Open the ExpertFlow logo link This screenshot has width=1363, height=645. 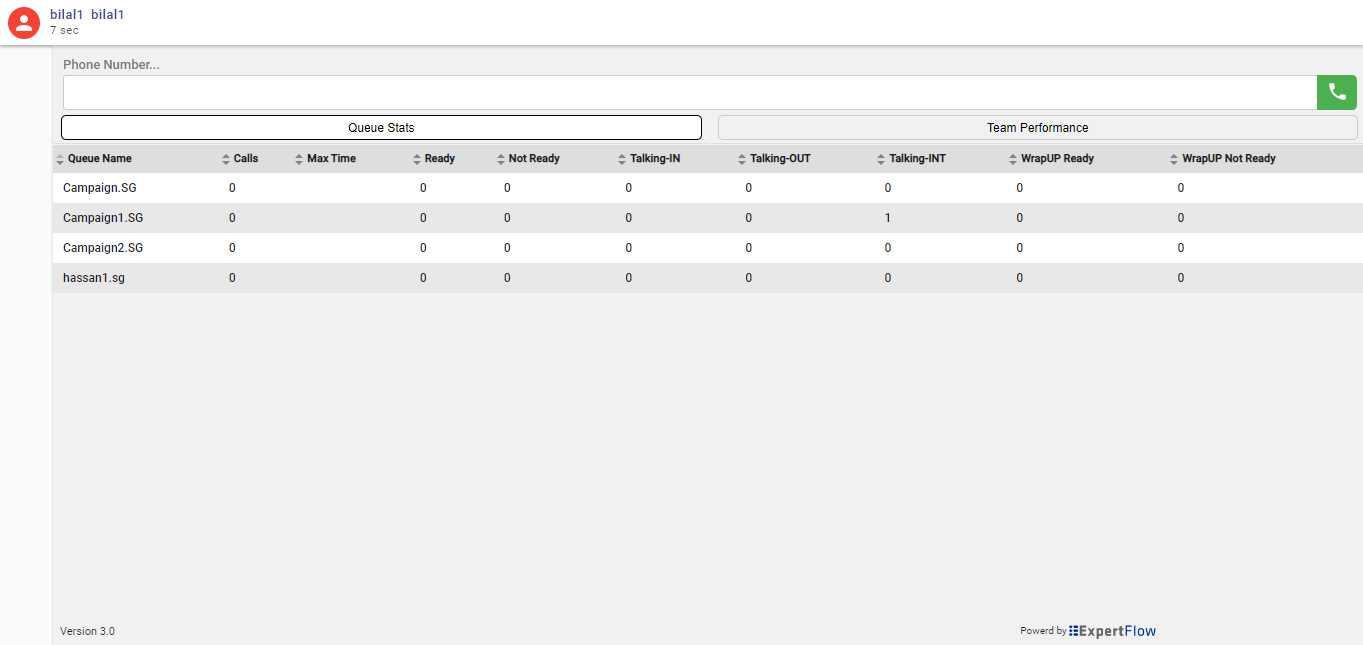1112,631
